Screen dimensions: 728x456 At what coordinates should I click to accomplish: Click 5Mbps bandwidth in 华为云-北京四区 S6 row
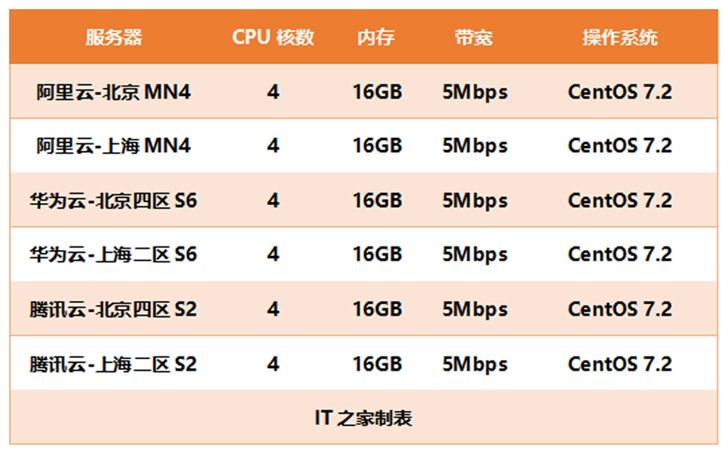pos(474,200)
